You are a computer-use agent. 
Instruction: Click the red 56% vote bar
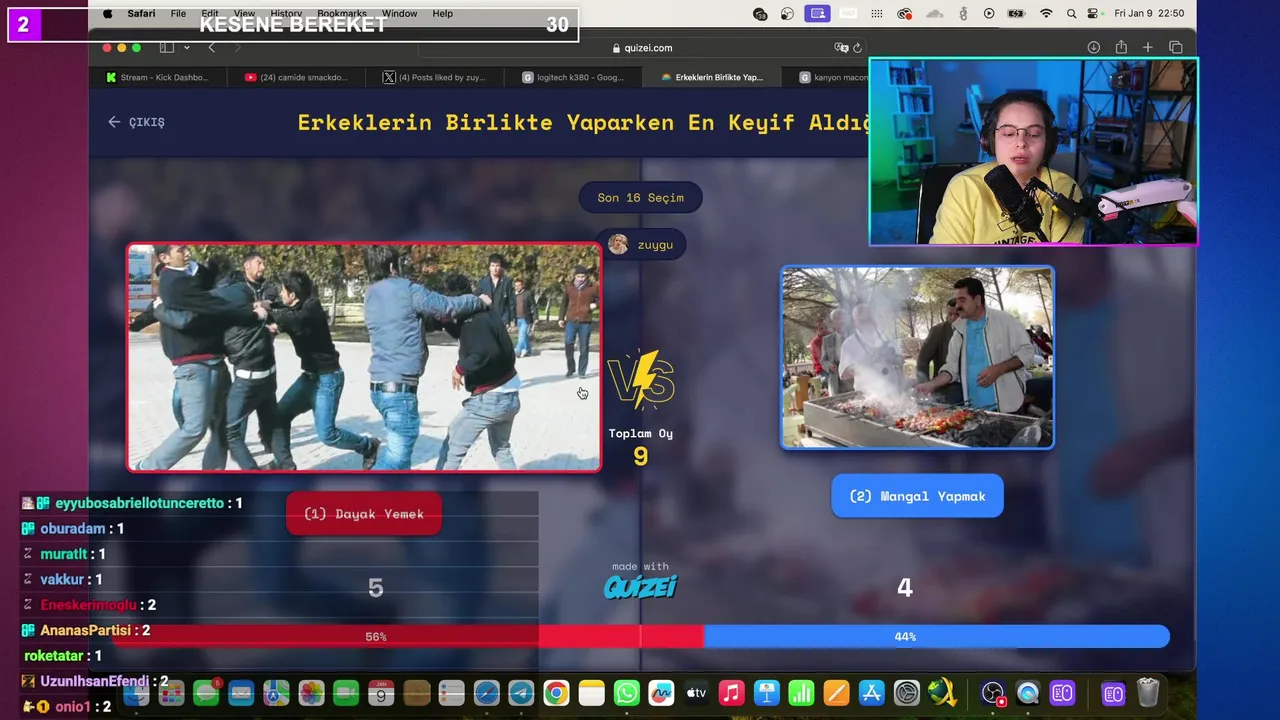(x=408, y=636)
